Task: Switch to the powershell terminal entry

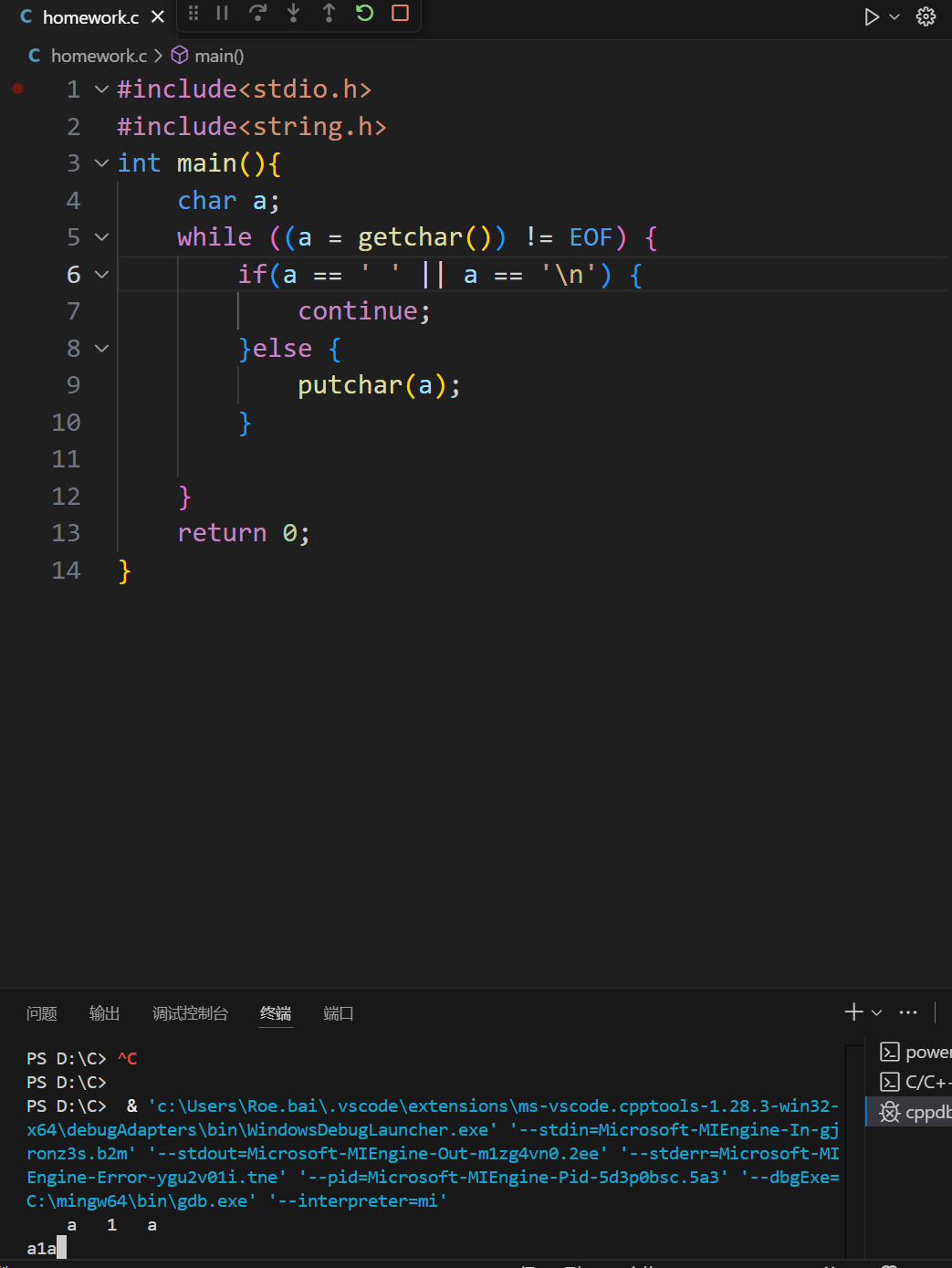Action: click(x=914, y=1053)
